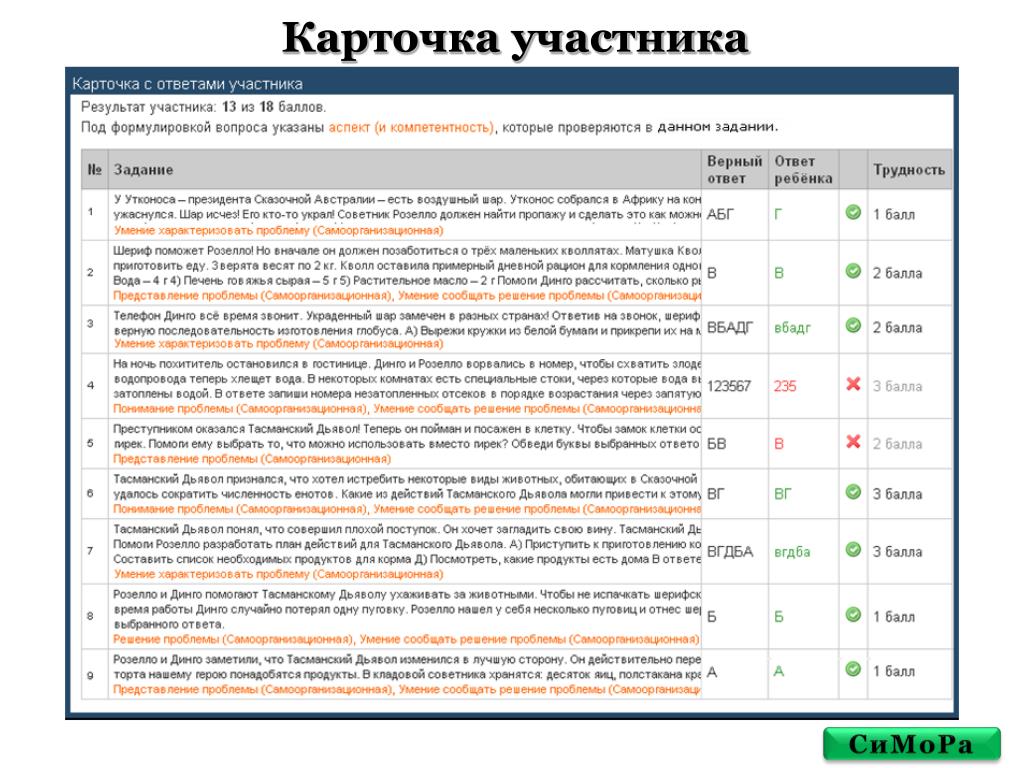Click the green СиМоРа button
The width and height of the screenshot is (1024, 768).
(911, 744)
